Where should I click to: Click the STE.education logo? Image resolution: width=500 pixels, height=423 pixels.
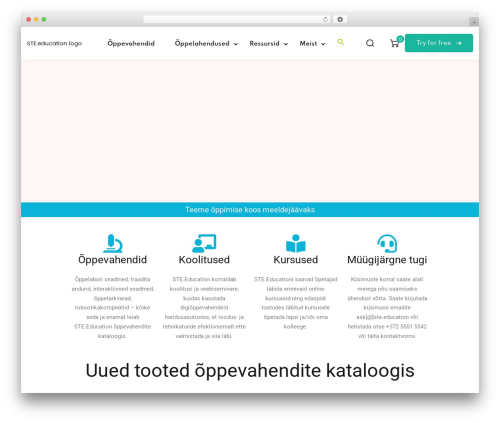coord(54,43)
